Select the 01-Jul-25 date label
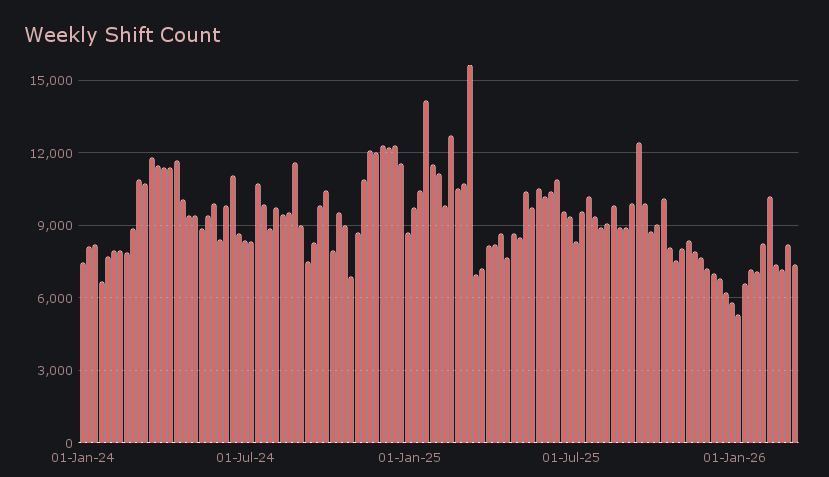The height and width of the screenshot is (477, 829). [570, 458]
